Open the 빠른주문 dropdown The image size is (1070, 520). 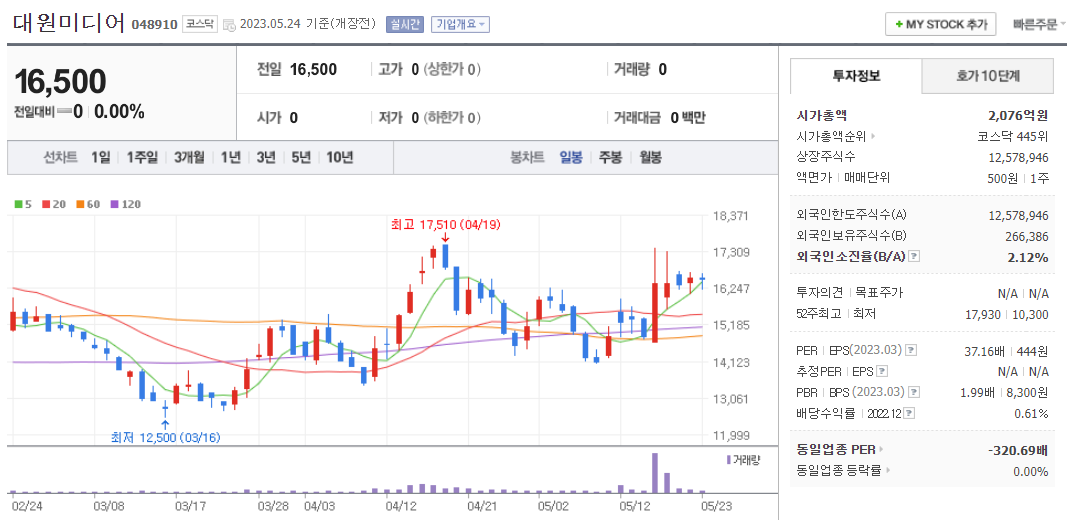click(1040, 24)
